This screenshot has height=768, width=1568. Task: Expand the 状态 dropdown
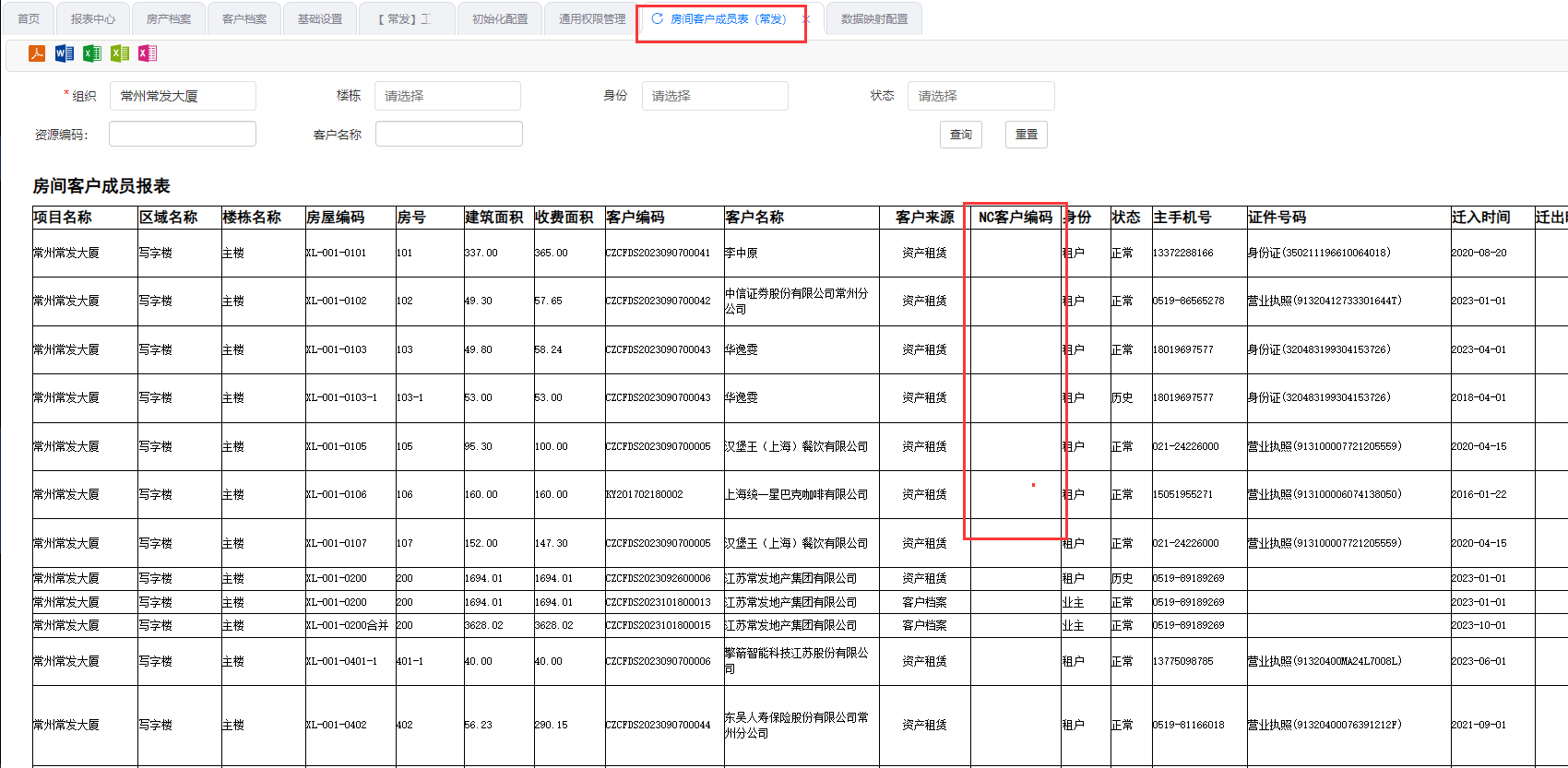980,96
